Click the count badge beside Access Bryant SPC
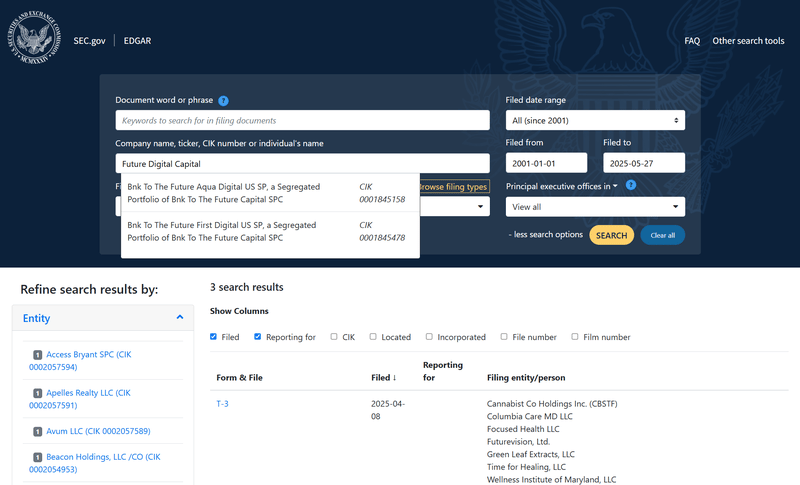The width and height of the screenshot is (800, 485). pyautogui.click(x=37, y=354)
